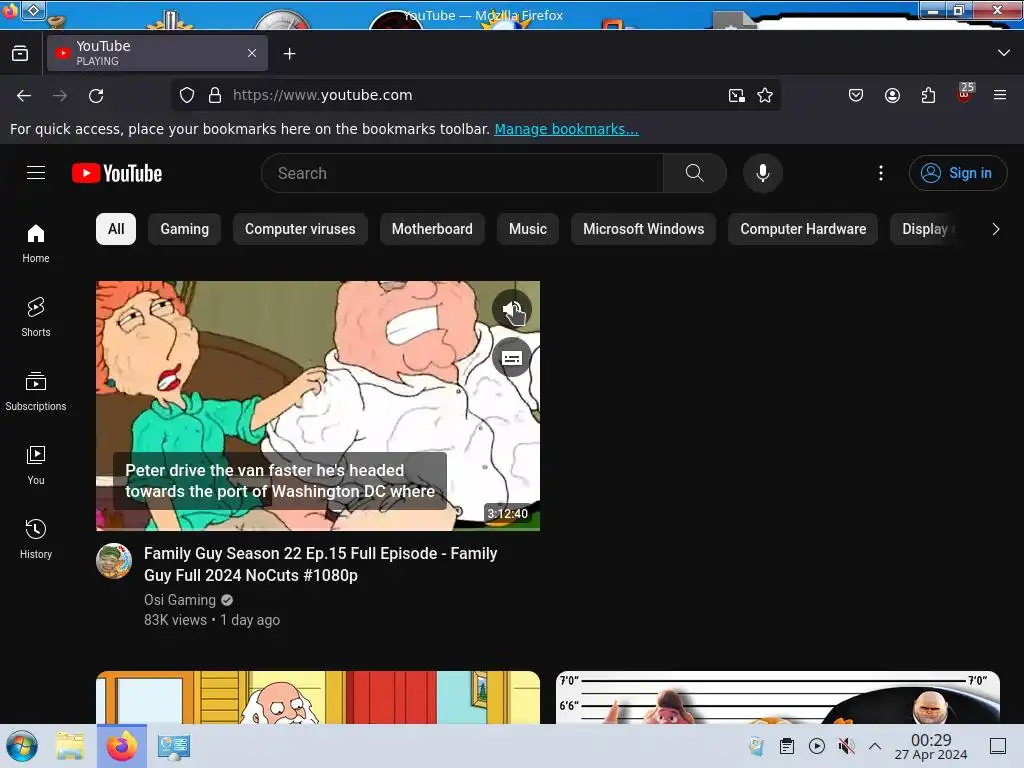Viewport: 1024px width, 768px height.
Task: Open the extension with 25 badge
Action: 965,93
